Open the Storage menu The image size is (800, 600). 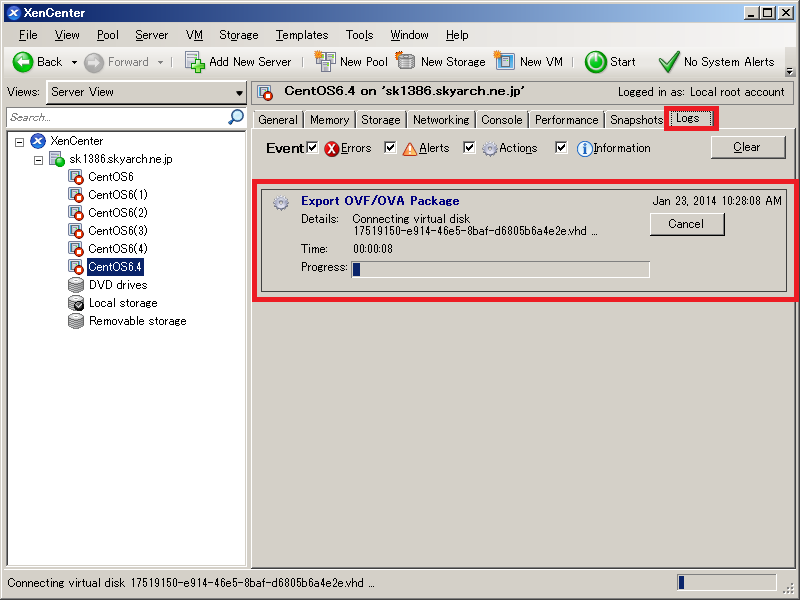pyautogui.click(x=239, y=35)
